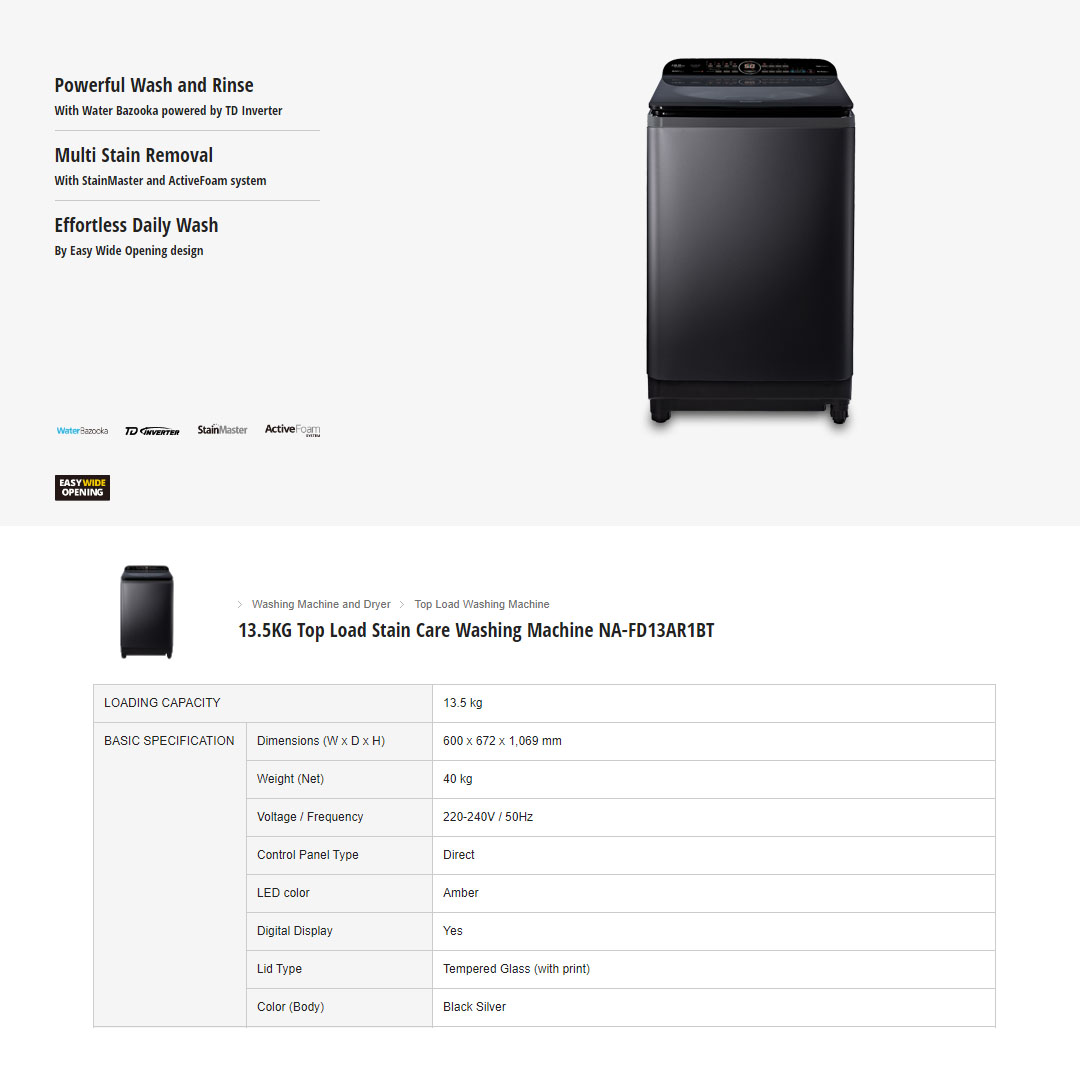Click the NA-FD13AR1BT product title
The height and width of the screenshot is (1080, 1080).
click(x=476, y=631)
